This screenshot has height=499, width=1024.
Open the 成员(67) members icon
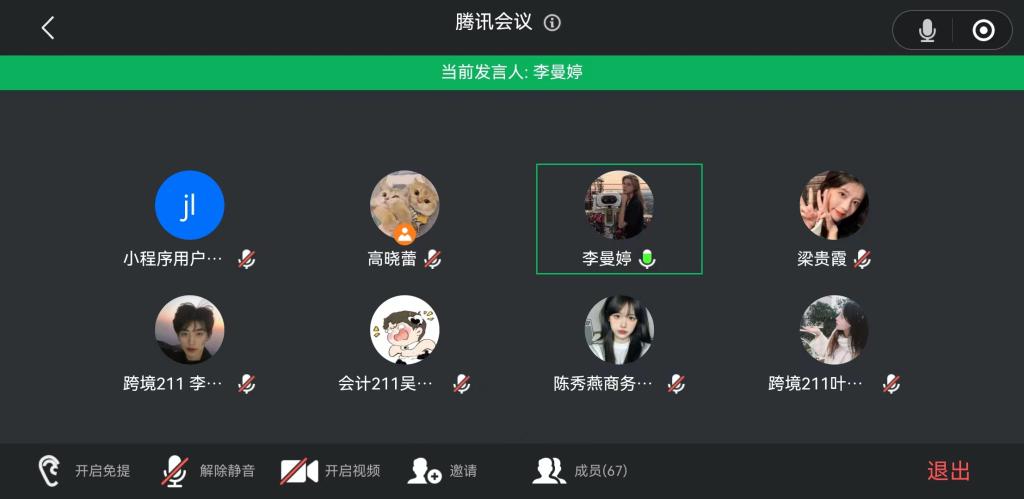coord(549,470)
